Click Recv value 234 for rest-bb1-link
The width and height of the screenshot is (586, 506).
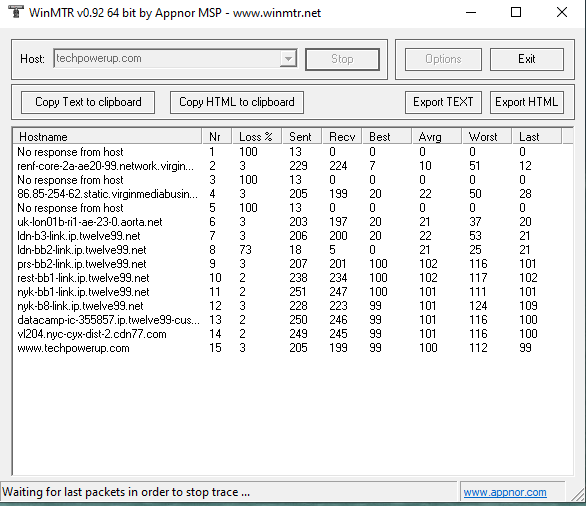338,278
